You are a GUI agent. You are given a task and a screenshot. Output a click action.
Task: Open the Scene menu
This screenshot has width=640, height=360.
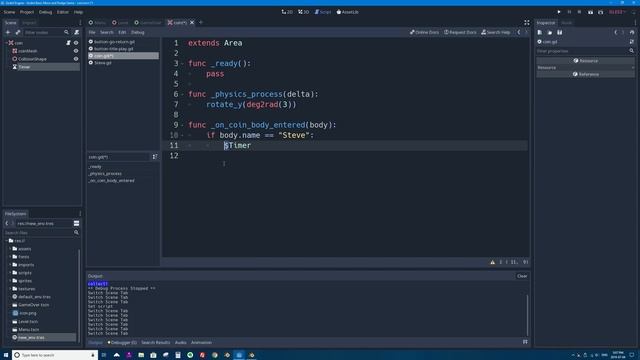point(9,12)
